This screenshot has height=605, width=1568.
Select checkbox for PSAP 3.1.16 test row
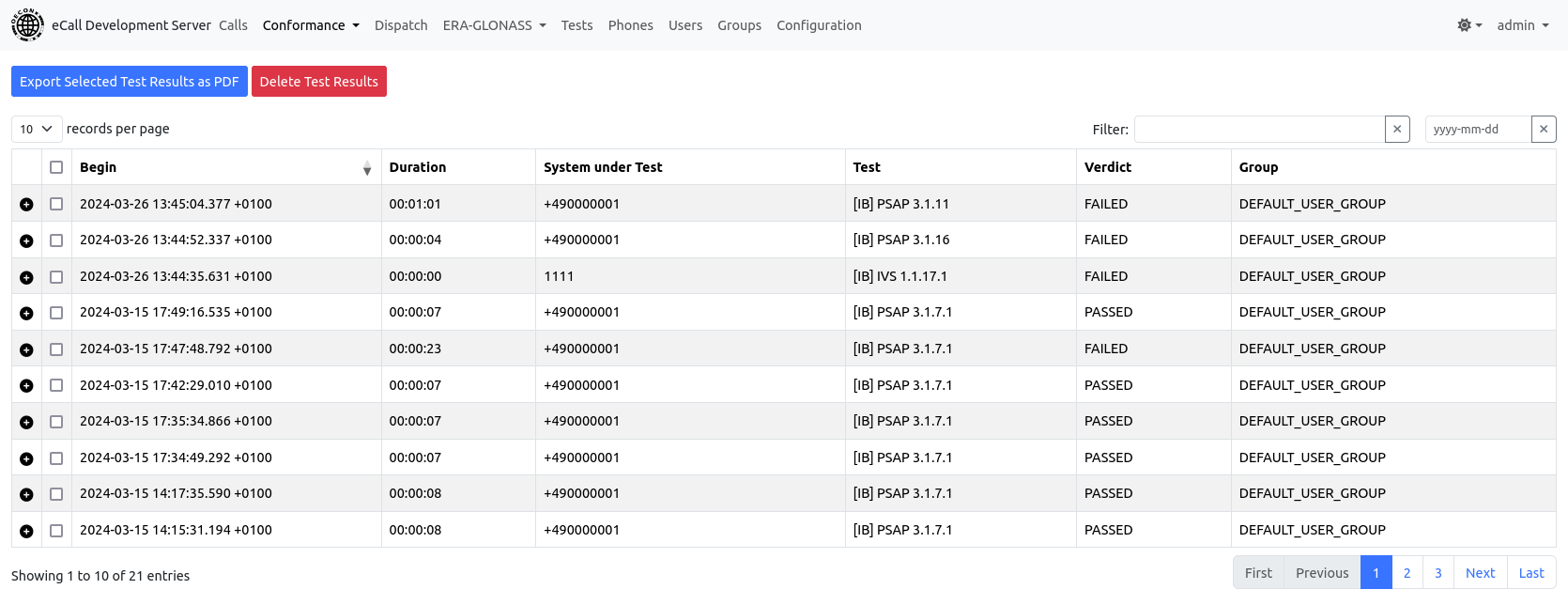click(56, 240)
